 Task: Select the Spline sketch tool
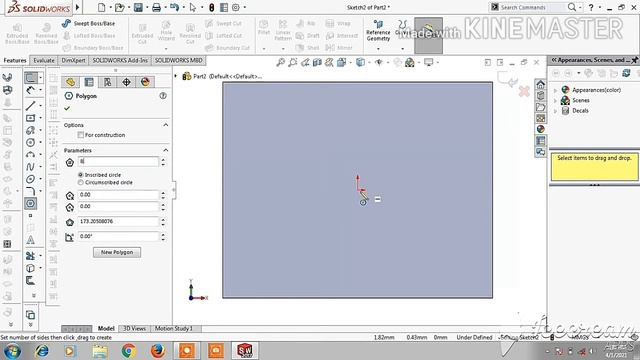pyautogui.click(x=31, y=167)
